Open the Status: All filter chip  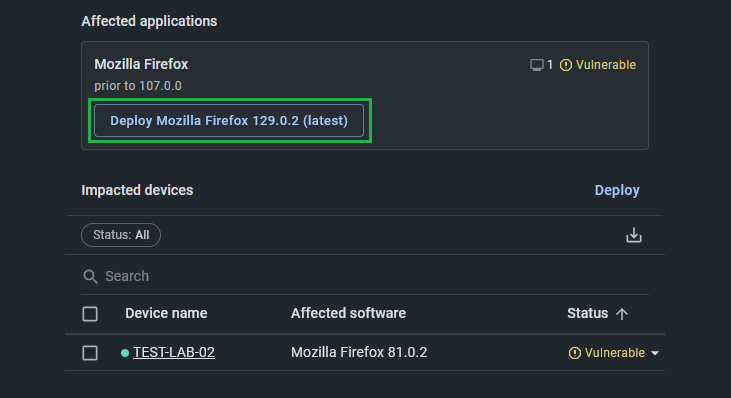121,235
